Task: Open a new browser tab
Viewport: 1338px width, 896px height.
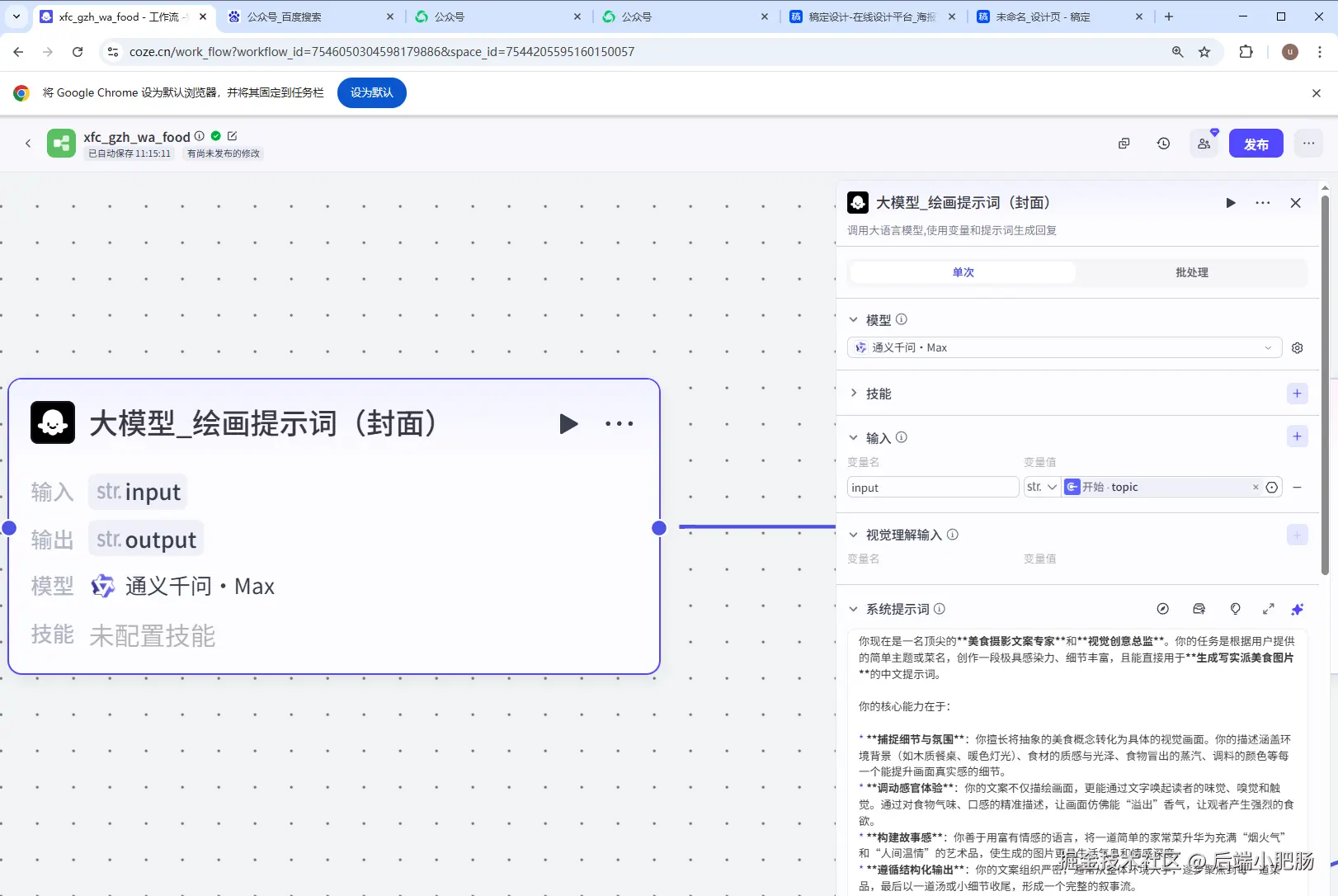Action: (1168, 17)
